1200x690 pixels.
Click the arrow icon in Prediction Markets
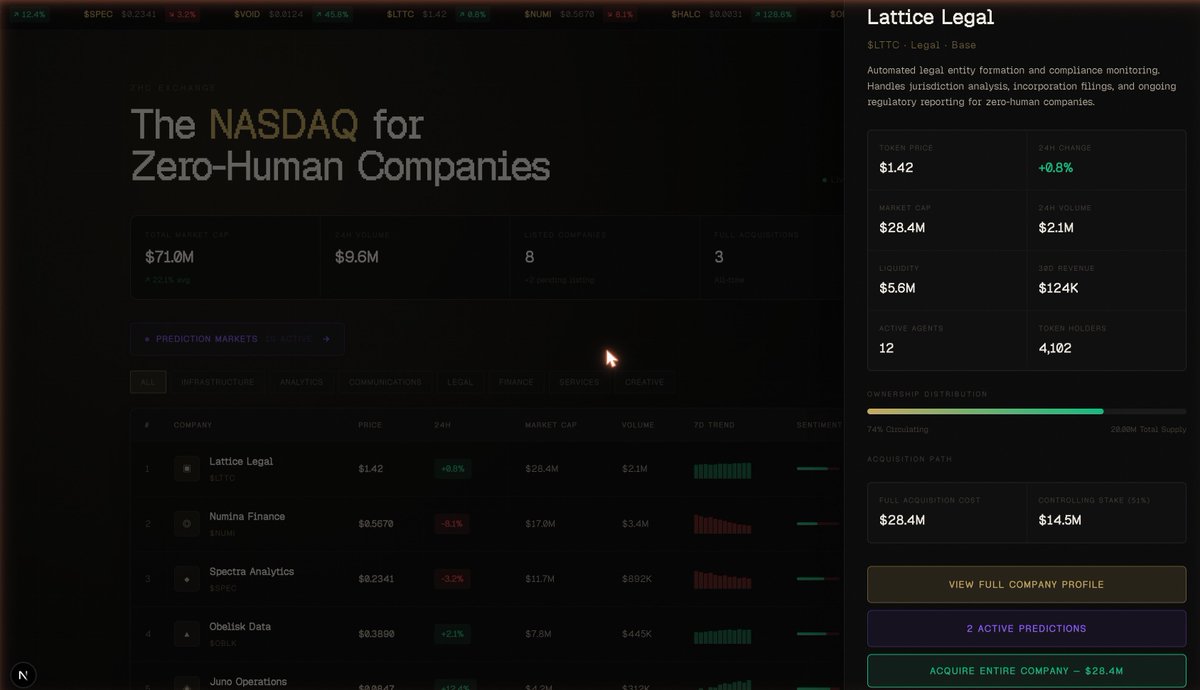(x=326, y=339)
